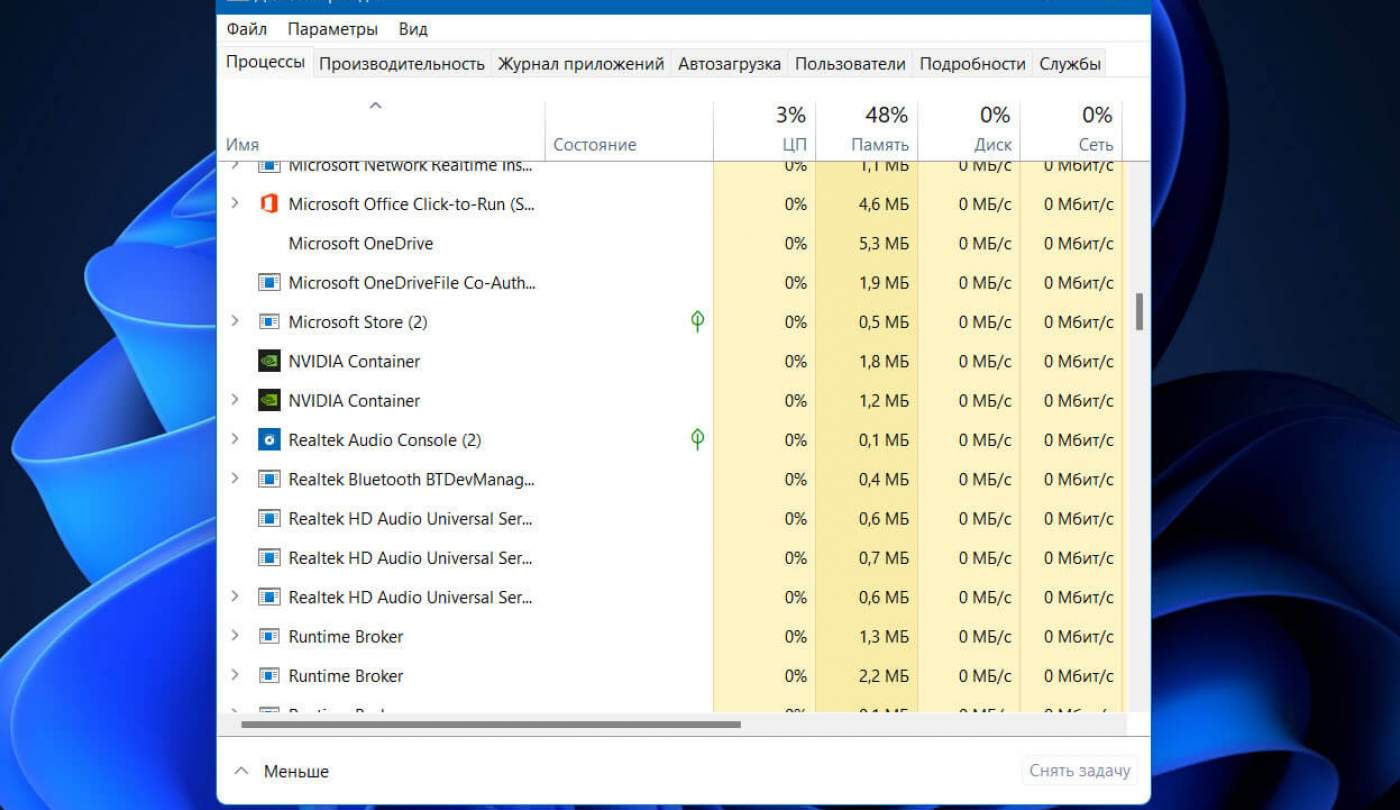Screen dimensions: 1400x810
Task: Click NVIDIA icon on the 1,2 МБ row
Action: 268,401
